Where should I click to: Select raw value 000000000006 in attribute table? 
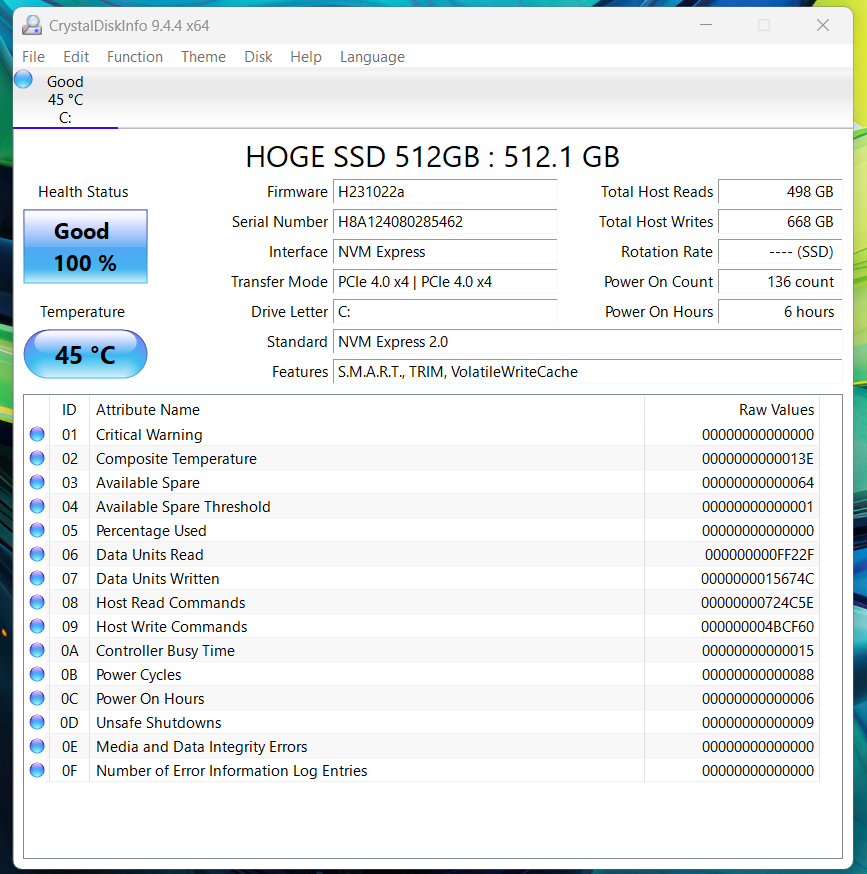point(758,698)
